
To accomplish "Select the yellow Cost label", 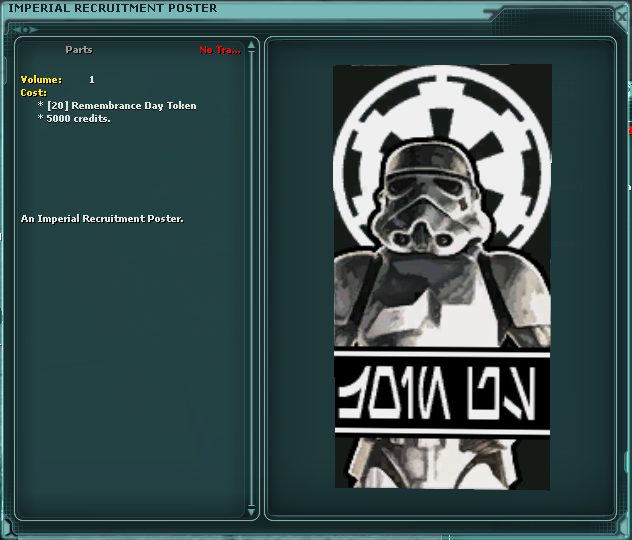I will coord(33,92).
